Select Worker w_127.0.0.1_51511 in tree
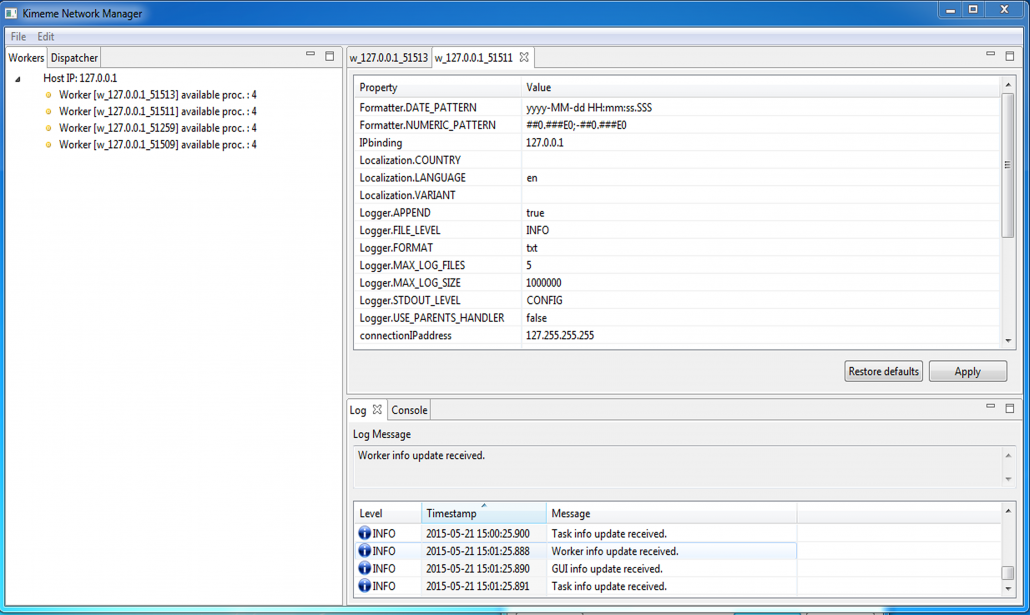The width and height of the screenshot is (1030, 615). tap(158, 112)
